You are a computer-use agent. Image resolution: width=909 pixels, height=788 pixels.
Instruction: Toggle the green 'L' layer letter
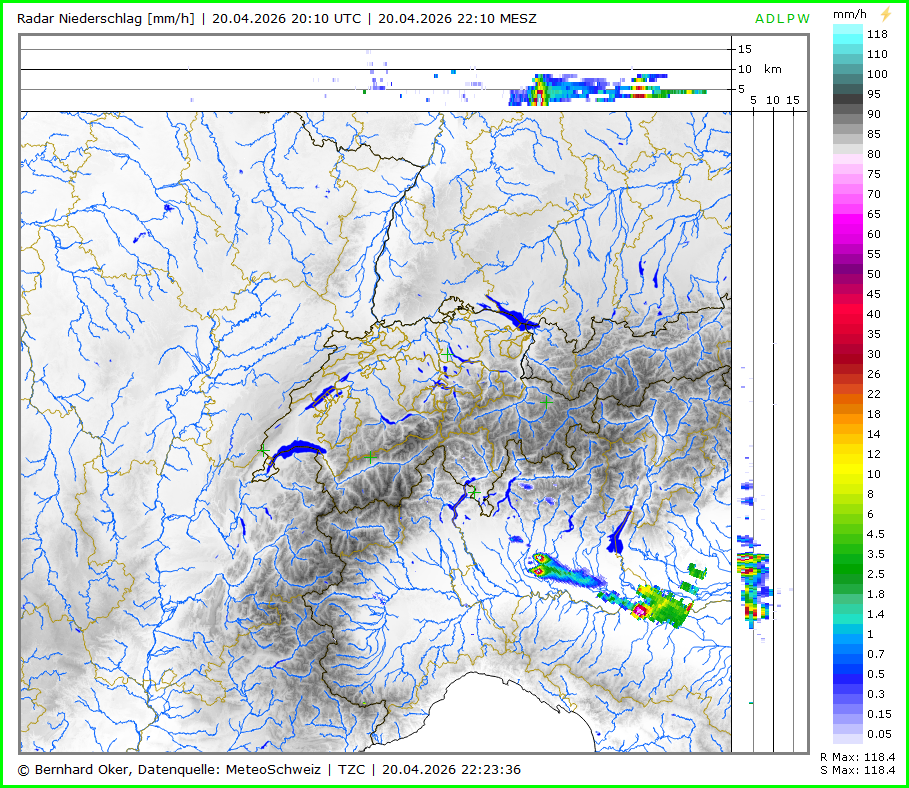click(781, 19)
